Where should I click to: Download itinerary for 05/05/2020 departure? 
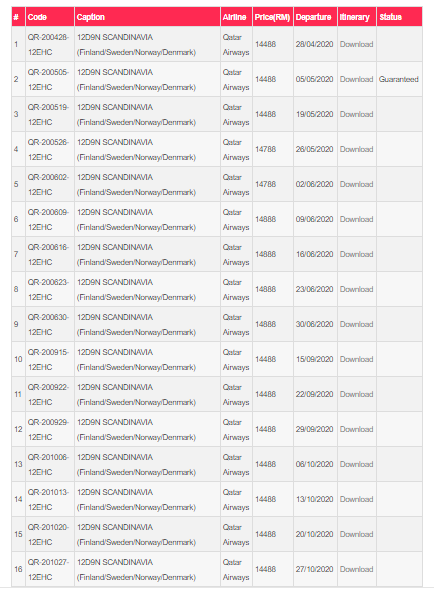coord(356,79)
